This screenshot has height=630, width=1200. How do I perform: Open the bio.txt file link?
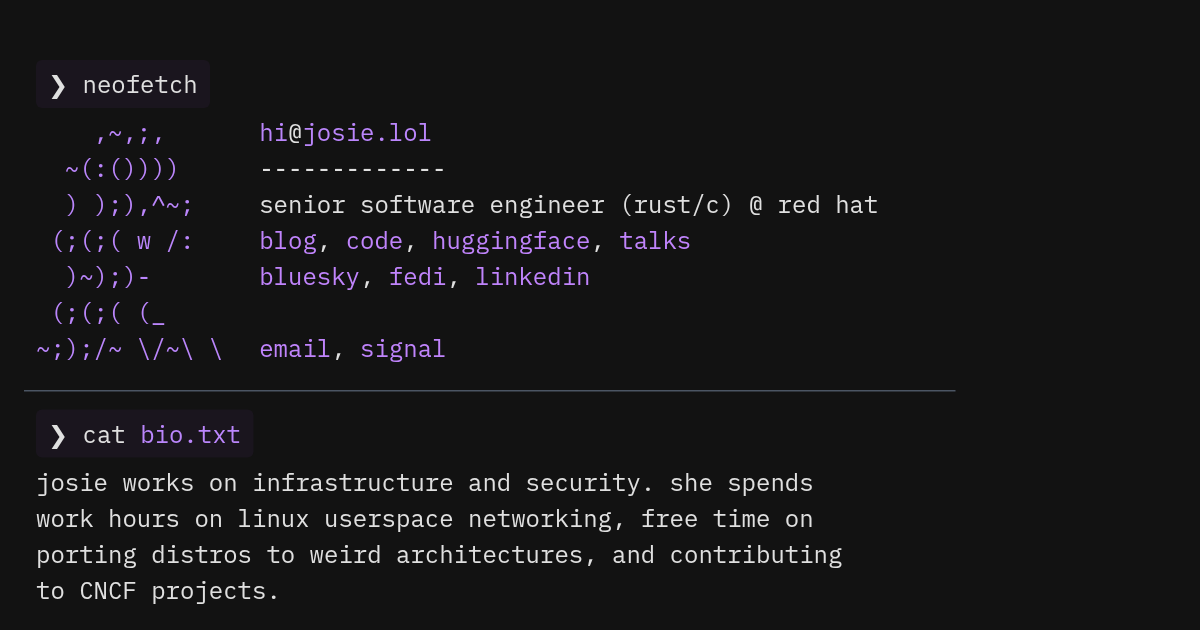pyautogui.click(x=190, y=435)
